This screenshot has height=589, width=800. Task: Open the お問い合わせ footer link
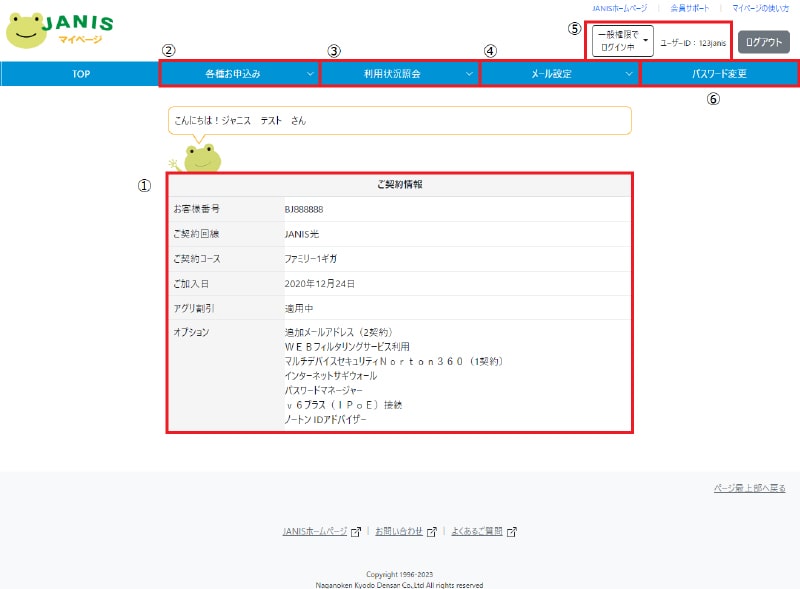[398, 532]
